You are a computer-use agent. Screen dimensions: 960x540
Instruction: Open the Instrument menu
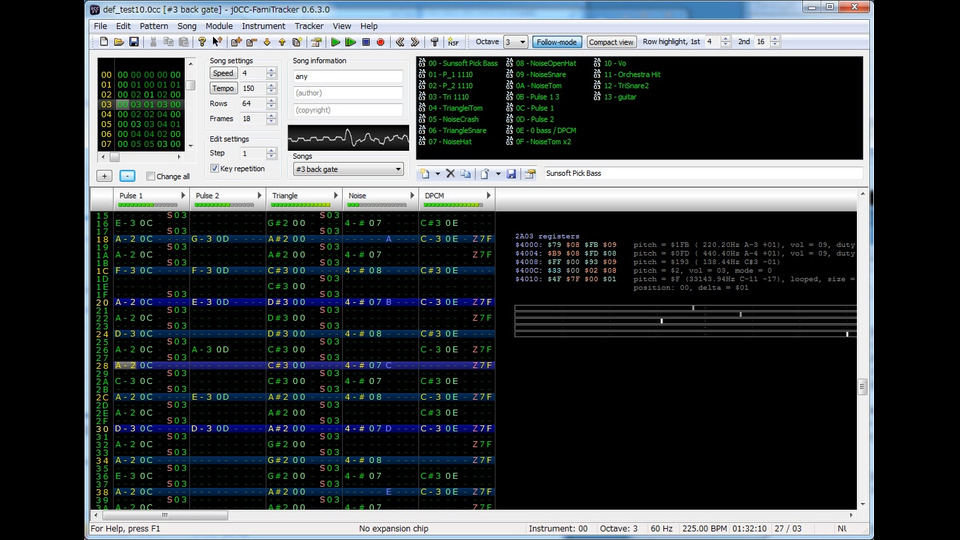coord(263,25)
